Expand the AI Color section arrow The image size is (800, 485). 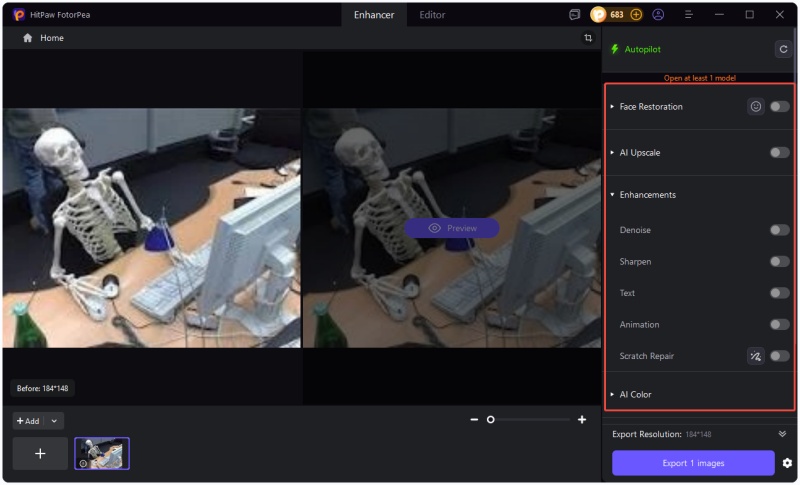point(612,394)
